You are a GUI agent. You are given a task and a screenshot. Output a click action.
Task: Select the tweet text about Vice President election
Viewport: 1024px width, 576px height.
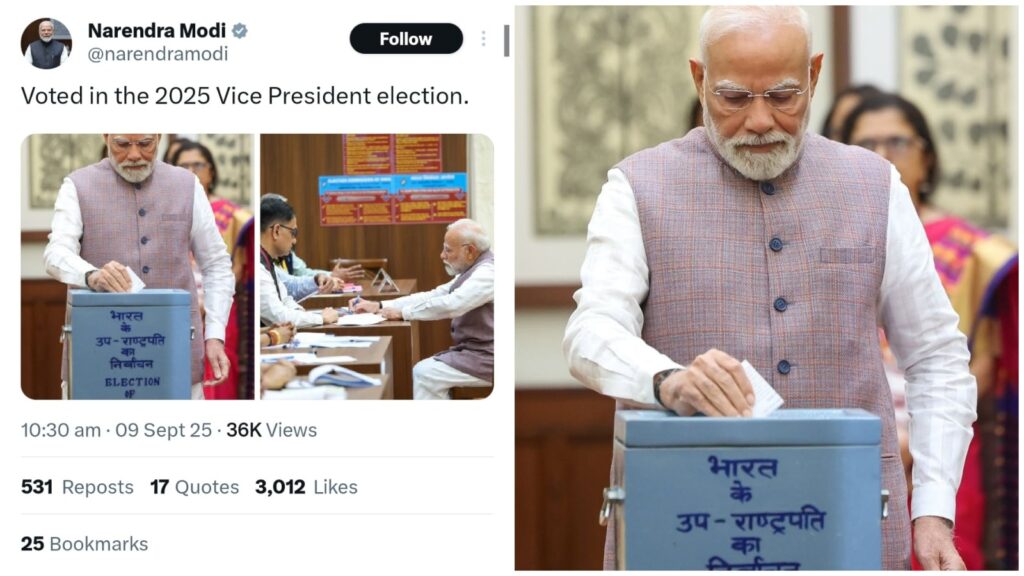[x=245, y=96]
